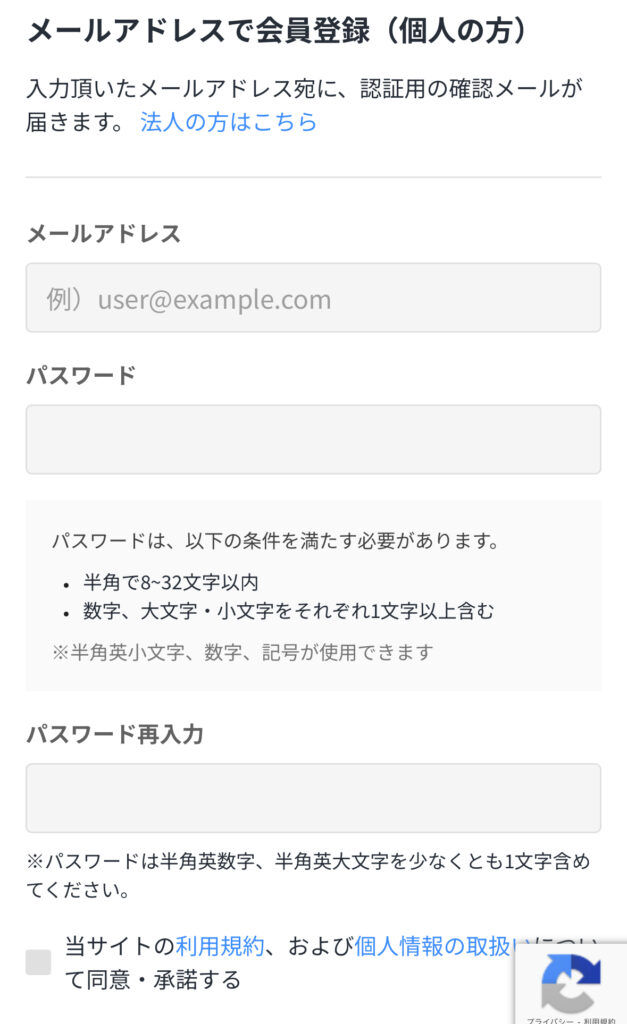Screen dimensions: 627x1024
Task: Click the 半角で8~32文字以内 bullet item
Action: coord(172,582)
